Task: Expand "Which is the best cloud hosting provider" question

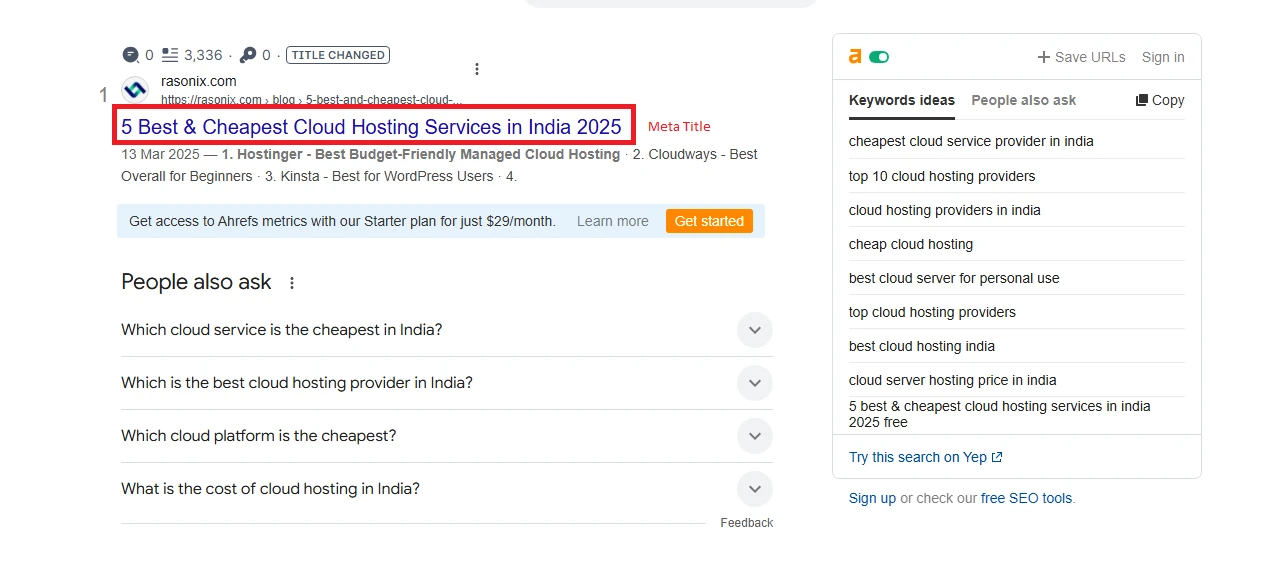Action: (x=754, y=383)
